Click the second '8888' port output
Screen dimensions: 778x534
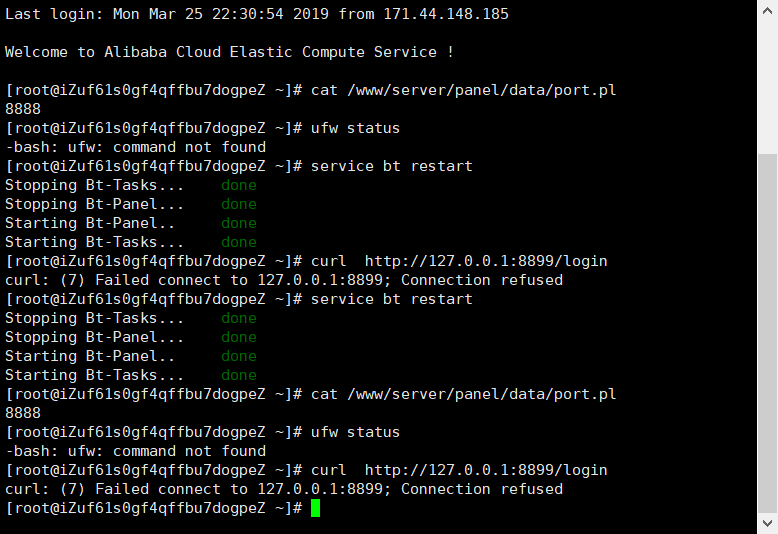pyautogui.click(x=23, y=413)
